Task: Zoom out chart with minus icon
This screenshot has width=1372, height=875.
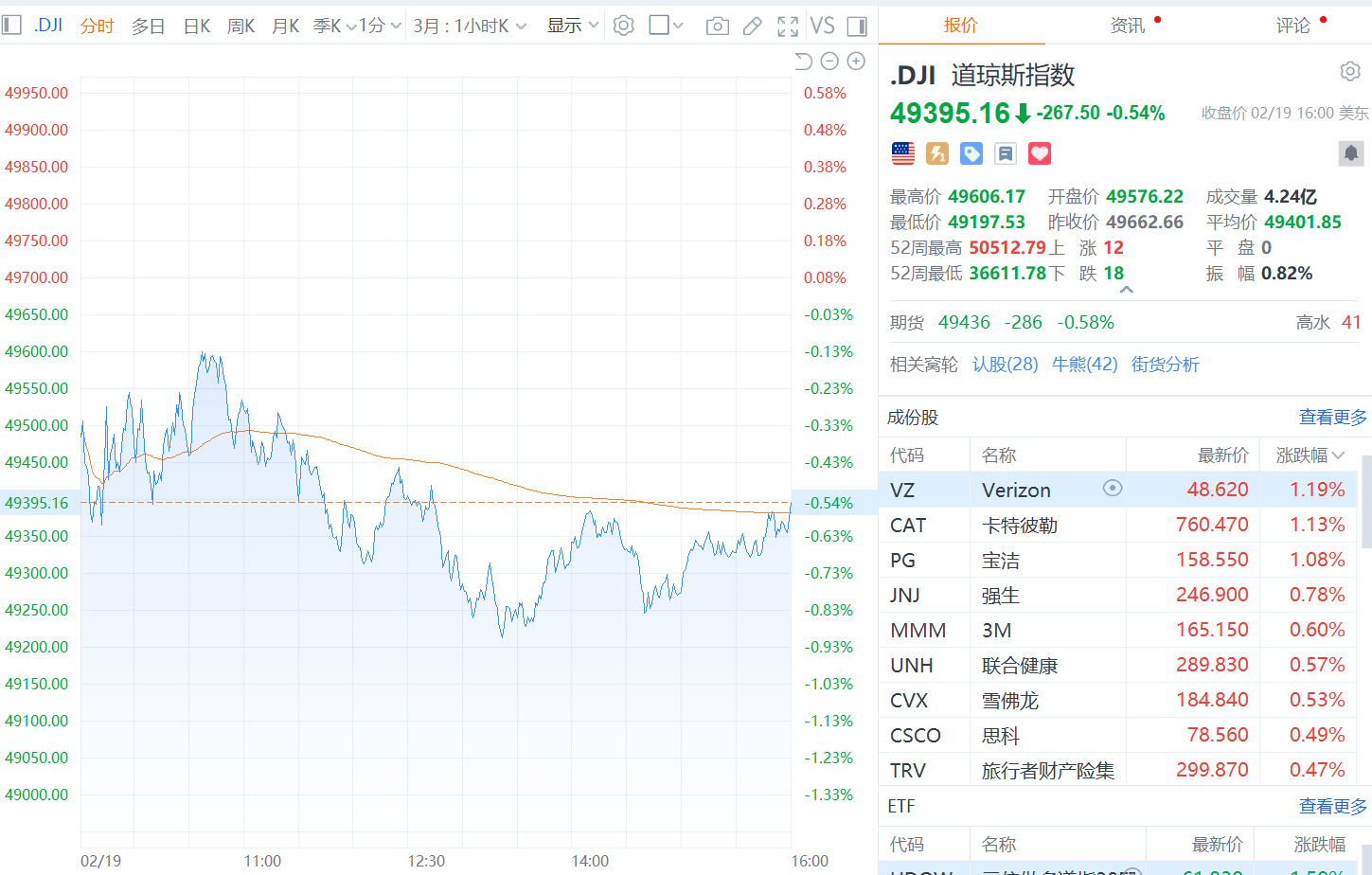Action: (829, 62)
